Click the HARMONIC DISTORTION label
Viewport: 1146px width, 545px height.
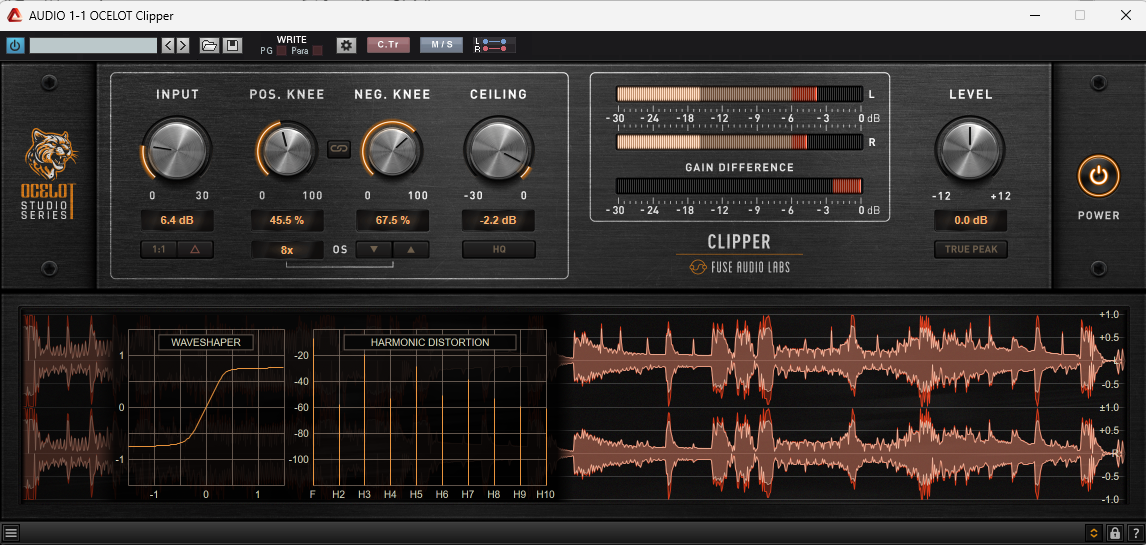pyautogui.click(x=430, y=342)
